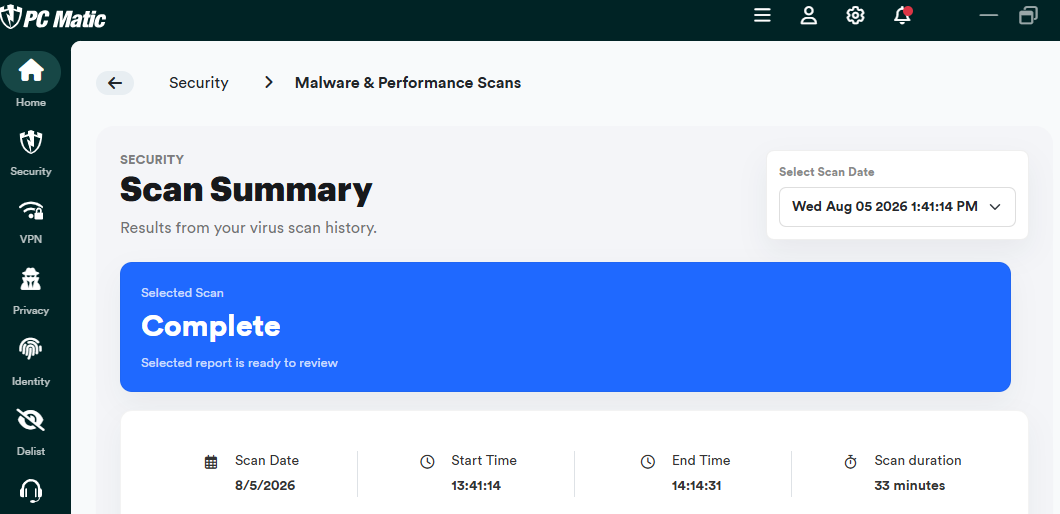The image size is (1060, 514).
Task: Open the Delist sidebar icon
Action: pyautogui.click(x=31, y=420)
